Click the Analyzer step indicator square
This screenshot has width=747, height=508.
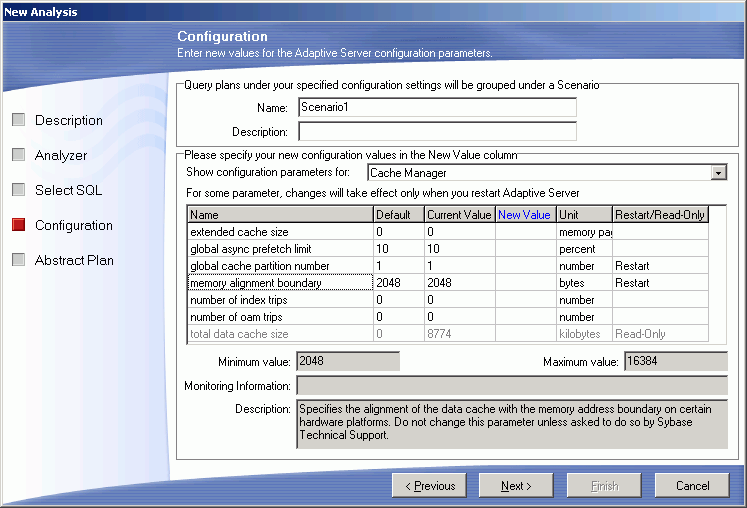18,155
